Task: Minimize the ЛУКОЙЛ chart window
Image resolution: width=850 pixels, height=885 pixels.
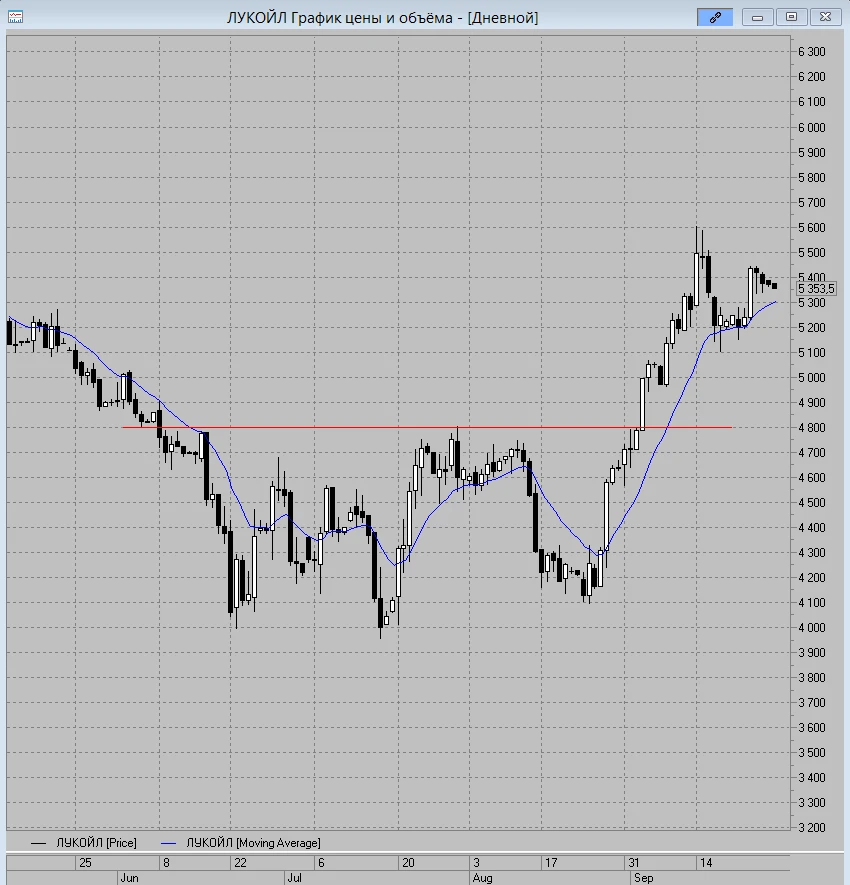Action: coord(757,17)
